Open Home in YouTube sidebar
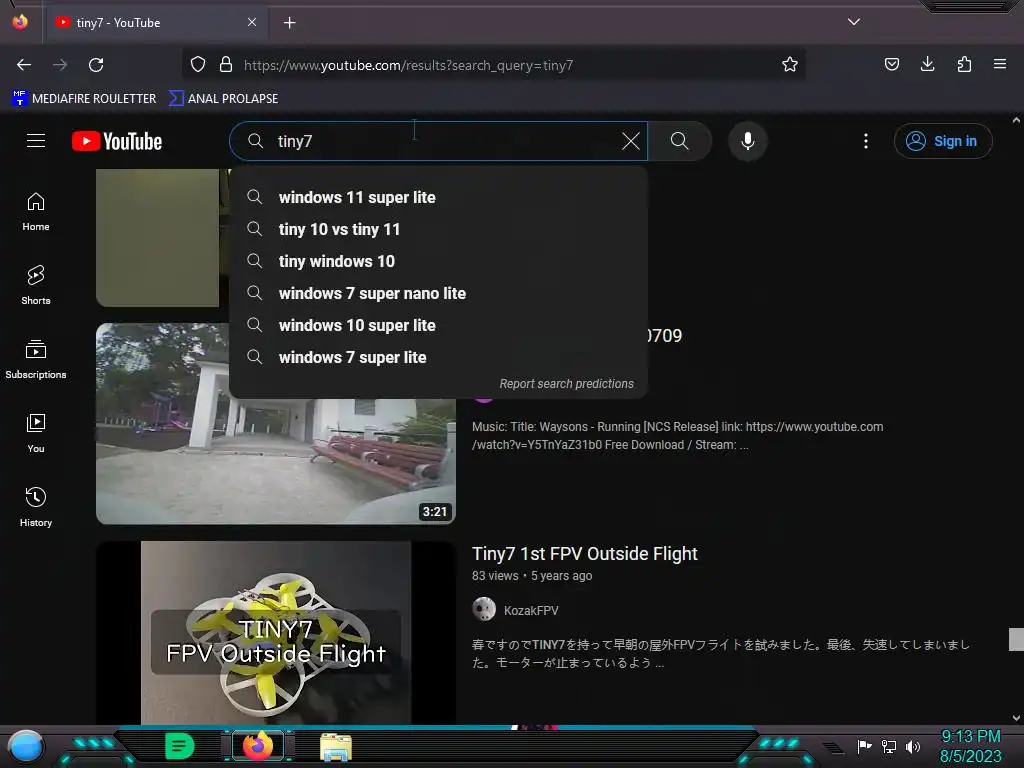 [x=36, y=212]
